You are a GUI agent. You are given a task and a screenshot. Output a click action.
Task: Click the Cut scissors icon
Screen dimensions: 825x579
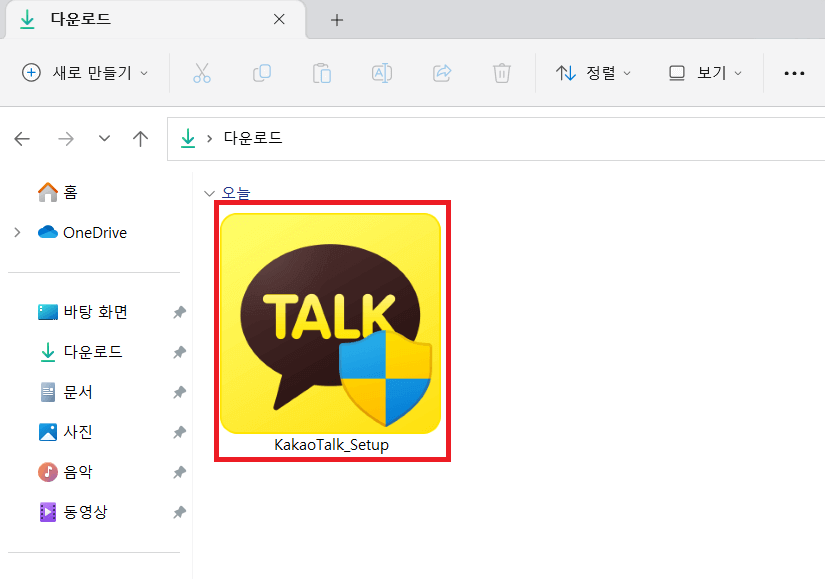[x=202, y=73]
